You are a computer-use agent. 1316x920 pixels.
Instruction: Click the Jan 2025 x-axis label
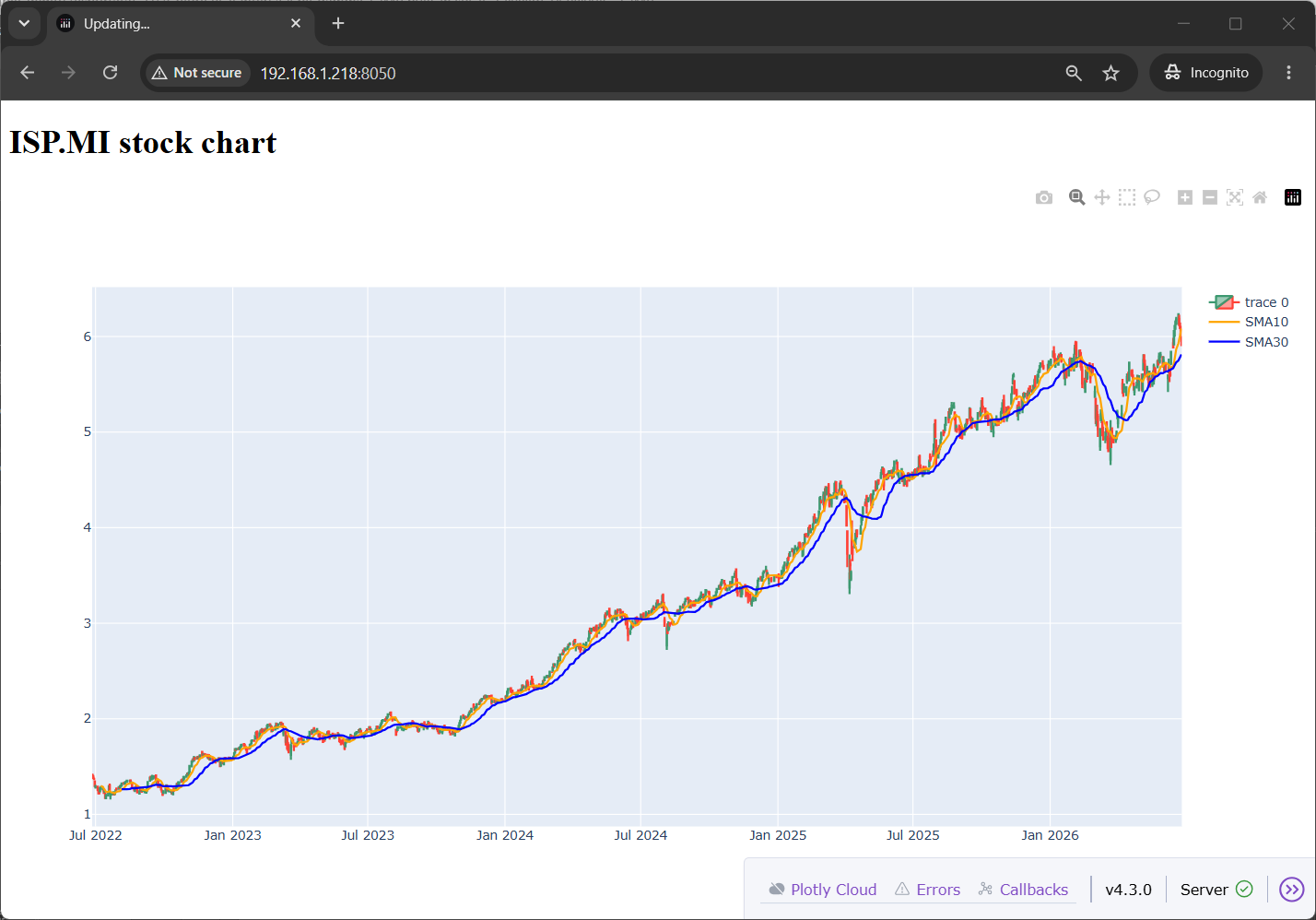(778, 835)
